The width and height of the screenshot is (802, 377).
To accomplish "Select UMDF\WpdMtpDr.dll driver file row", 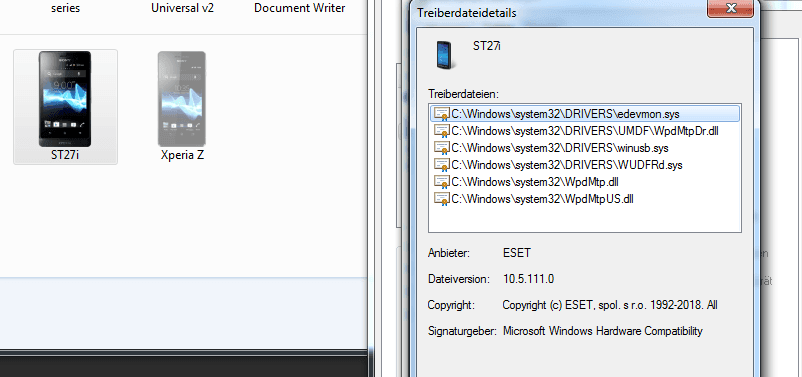I will pyautogui.click(x=585, y=130).
